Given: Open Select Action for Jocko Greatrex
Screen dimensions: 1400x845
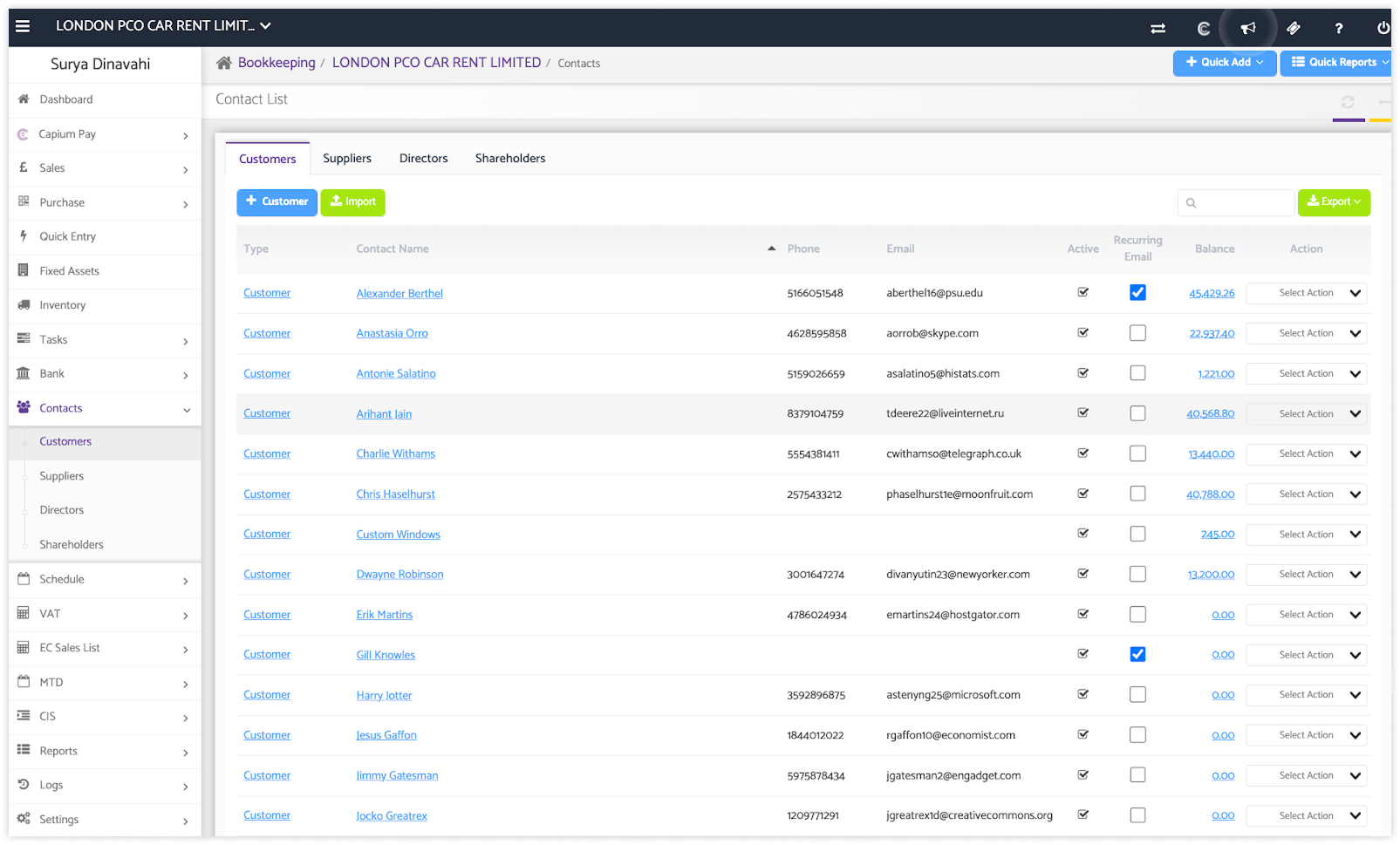Looking at the screenshot, I should [x=1307, y=816].
